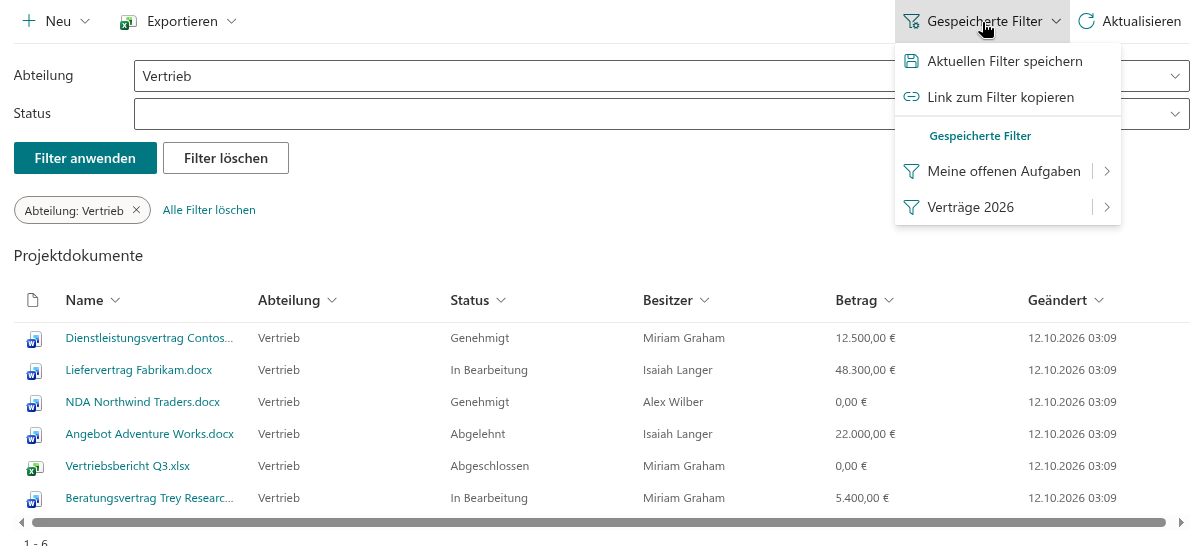Collapse the Gespeicherte Filter dropdown chevron
The image size is (1200, 546).
1056,21
